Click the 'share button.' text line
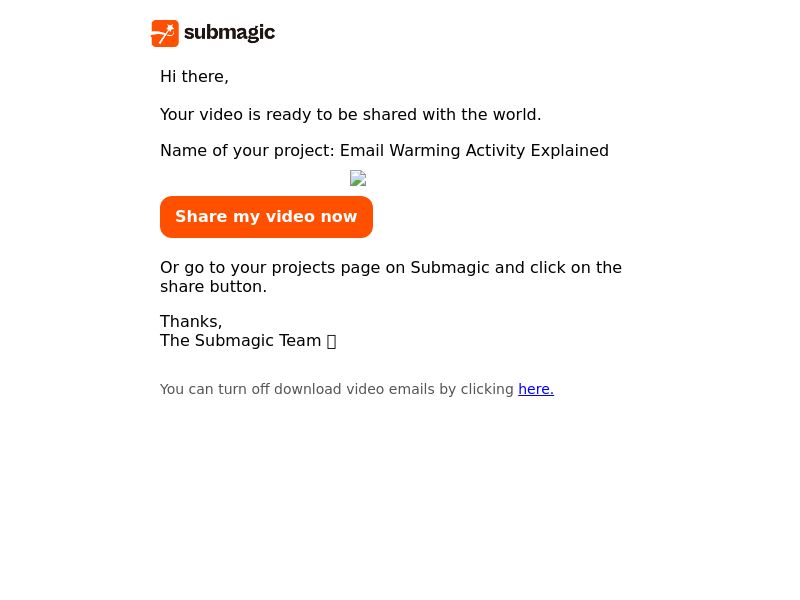 (213, 287)
